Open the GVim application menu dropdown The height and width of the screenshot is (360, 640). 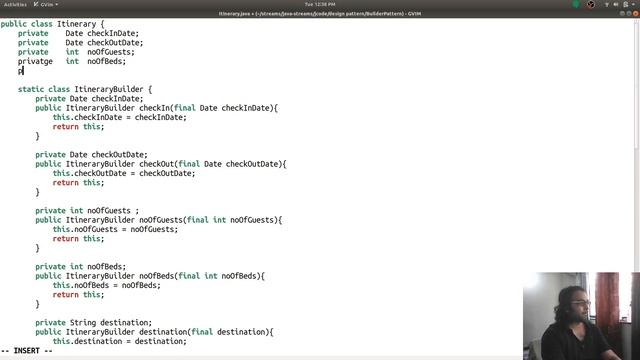(x=46, y=4)
